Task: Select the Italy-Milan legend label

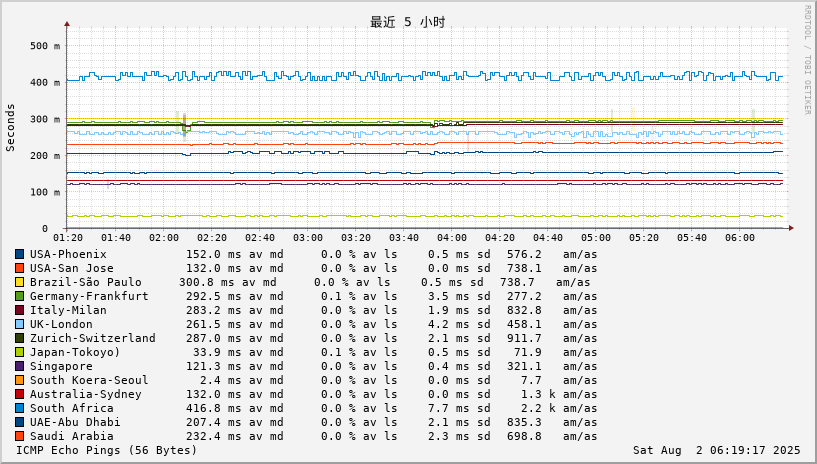Action: click(x=68, y=310)
